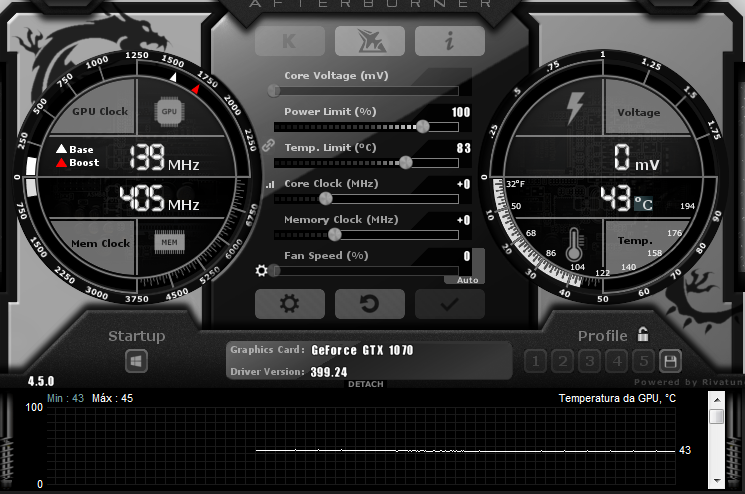Click the monitoring graph scrollbar thumb
The image size is (745, 494).
(x=716, y=417)
